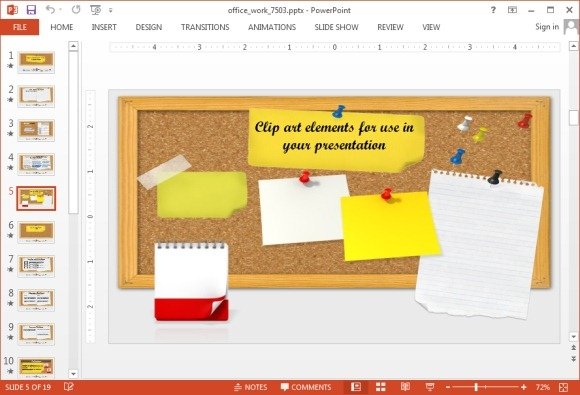Toggle the Notes pane
This screenshot has height=395, width=580.
[x=251, y=387]
